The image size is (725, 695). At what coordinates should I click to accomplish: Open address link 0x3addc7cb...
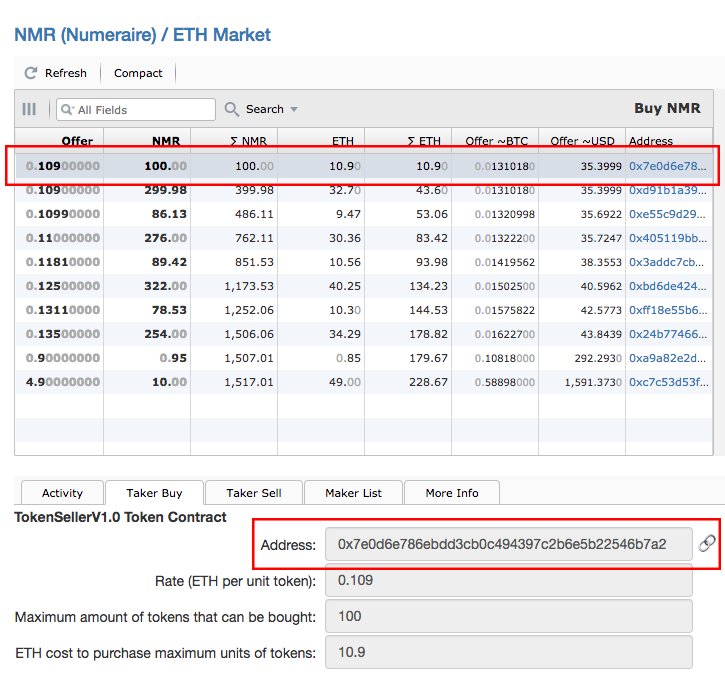[666, 262]
